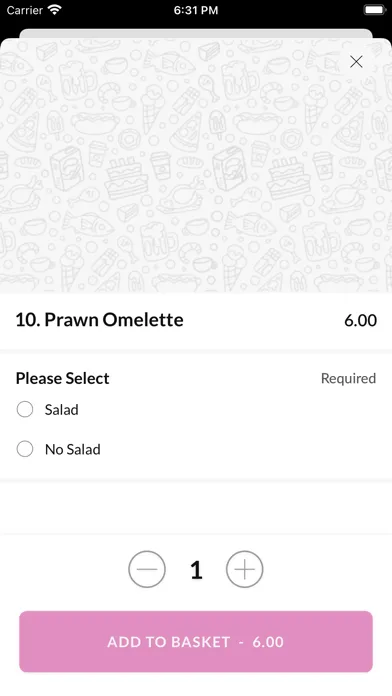
Task: Tap the 6.00 item price
Action: pos(360,320)
